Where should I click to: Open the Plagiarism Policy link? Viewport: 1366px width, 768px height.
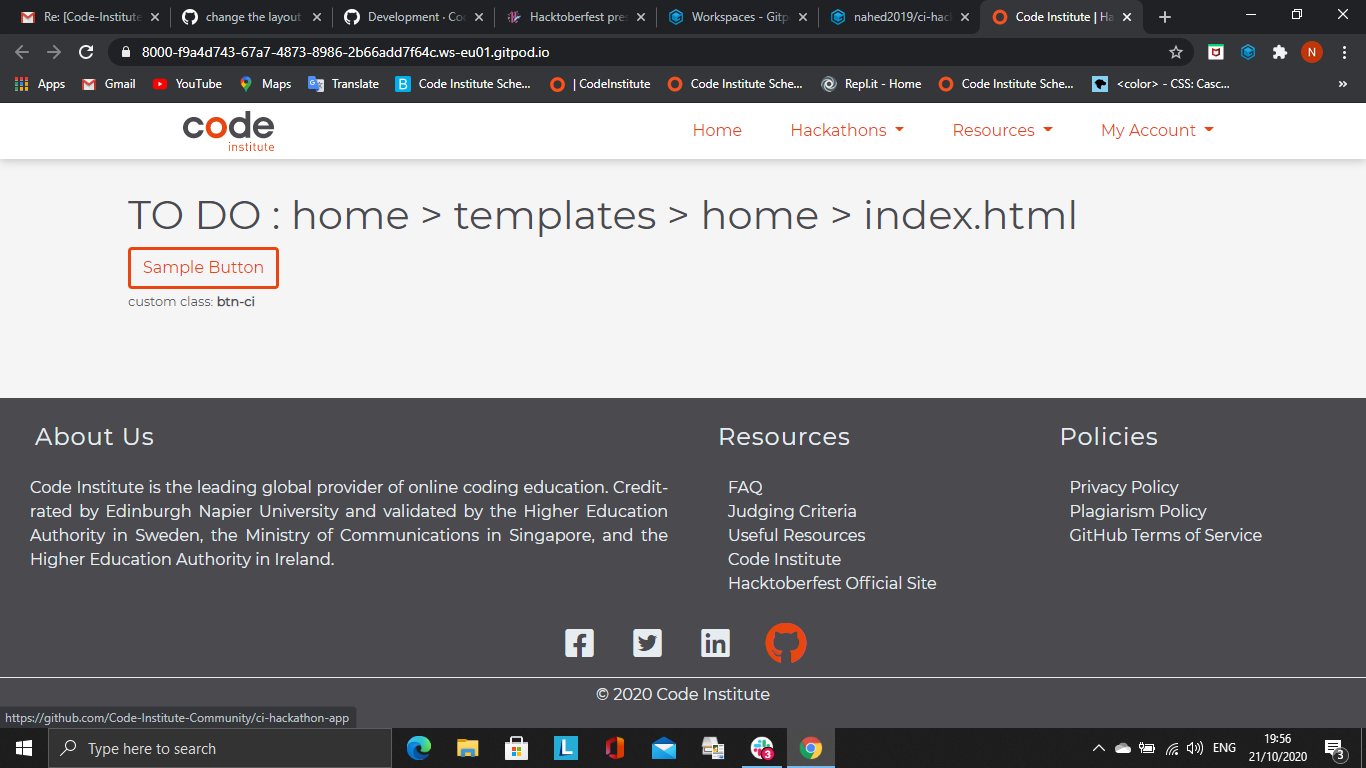pyautogui.click(x=1138, y=511)
